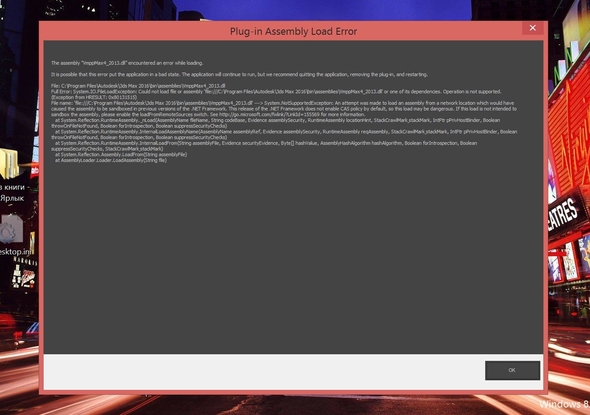The image size is (590, 415).
Task: Click the Windows 8 watermark on desktop
Action: (564, 404)
